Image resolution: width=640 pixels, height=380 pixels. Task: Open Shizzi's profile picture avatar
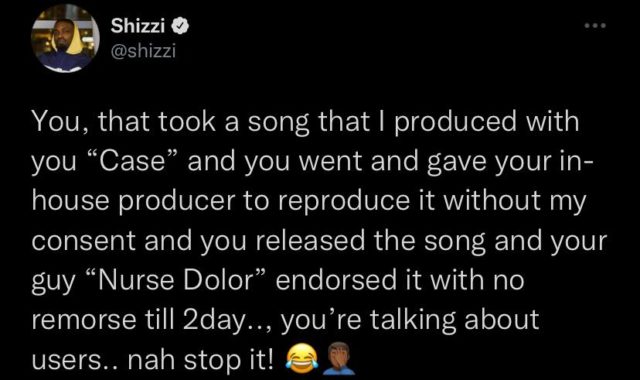click(x=65, y=38)
